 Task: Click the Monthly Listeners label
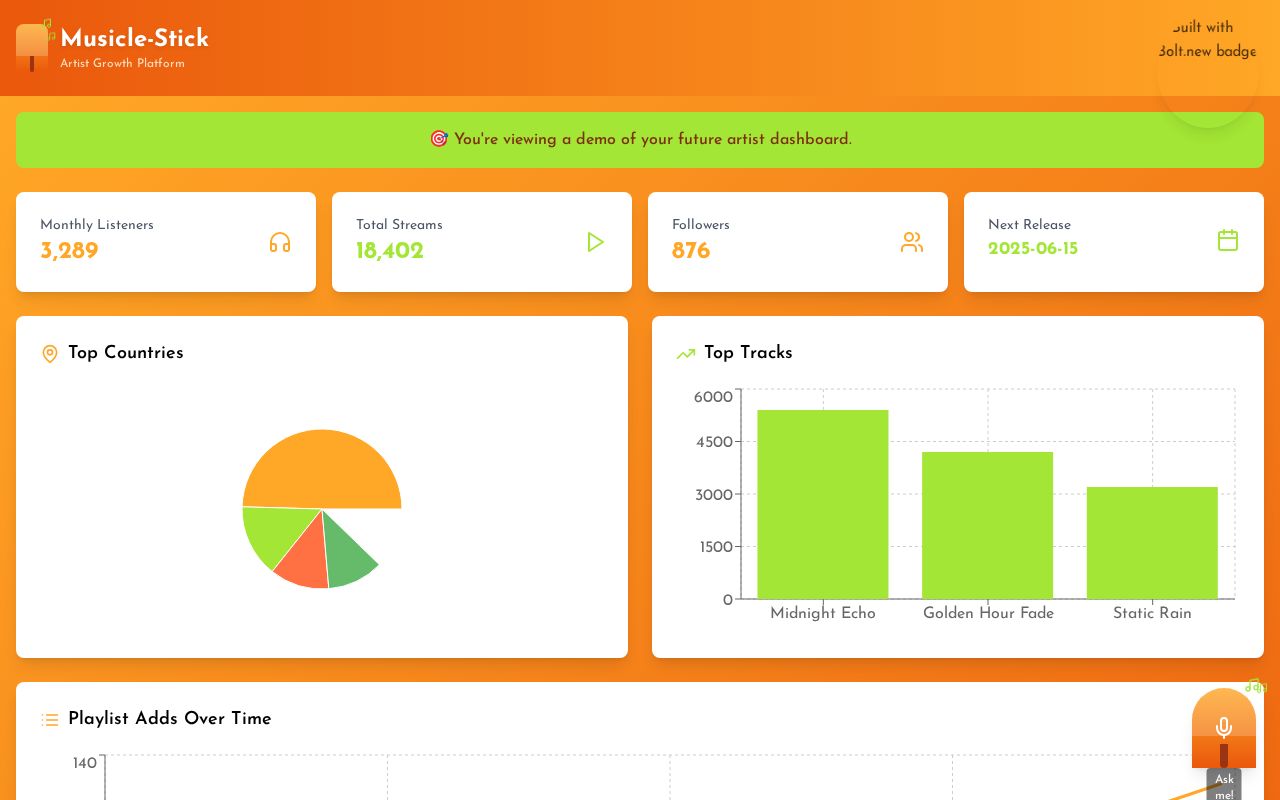click(x=97, y=225)
